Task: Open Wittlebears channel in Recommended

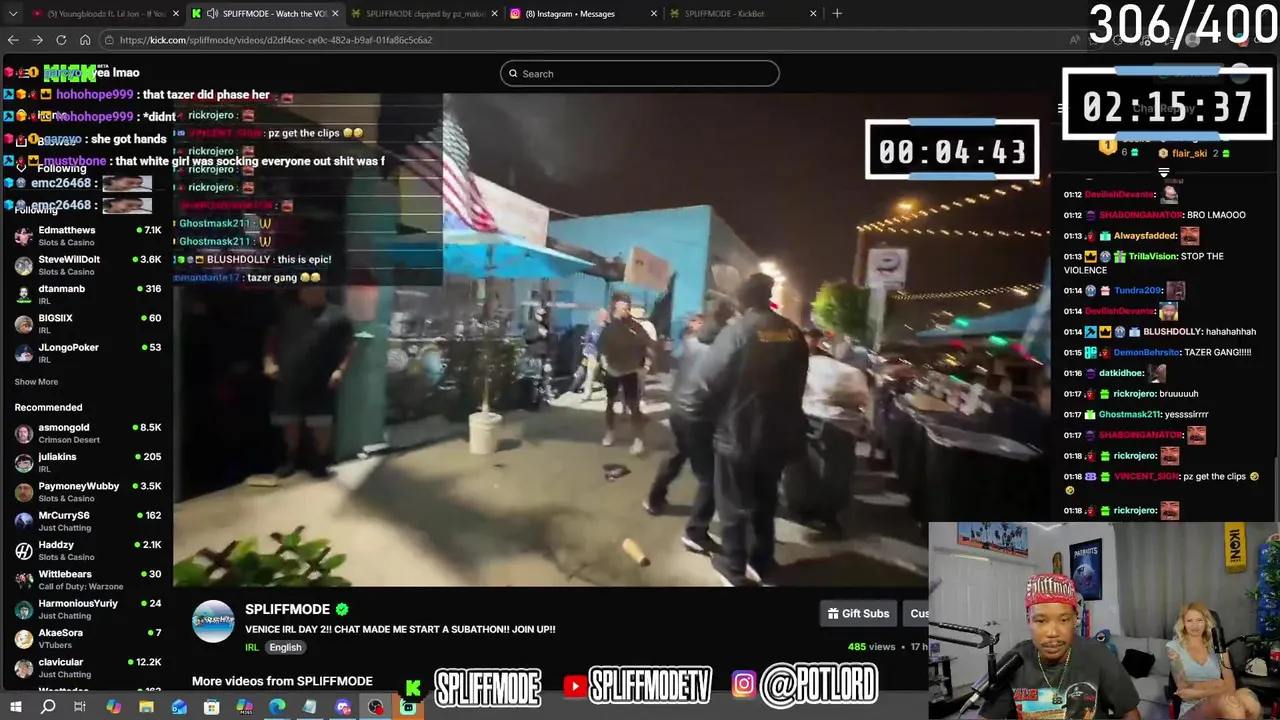Action: (x=88, y=580)
